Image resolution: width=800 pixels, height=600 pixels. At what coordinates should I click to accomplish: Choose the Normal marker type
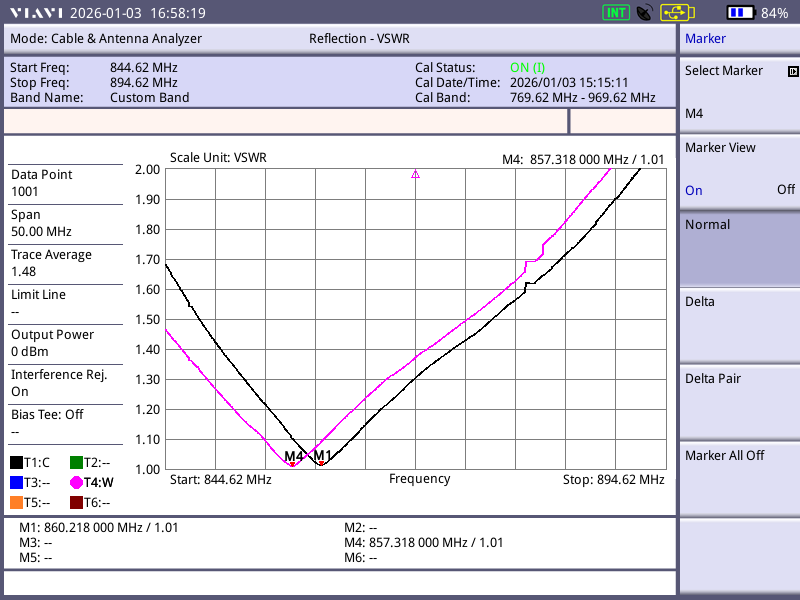739,248
